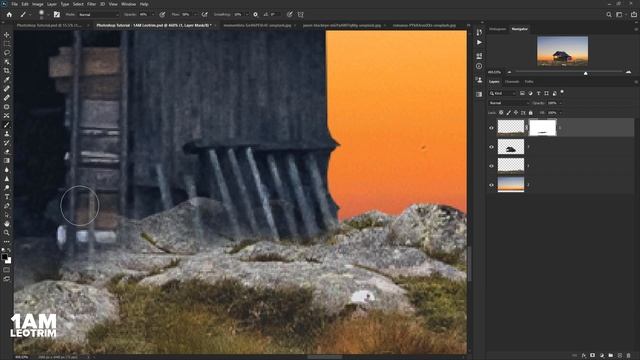Click Add layer mask icon
Image resolution: width=640 pixels, height=360 pixels.
pyautogui.click(x=593, y=356)
